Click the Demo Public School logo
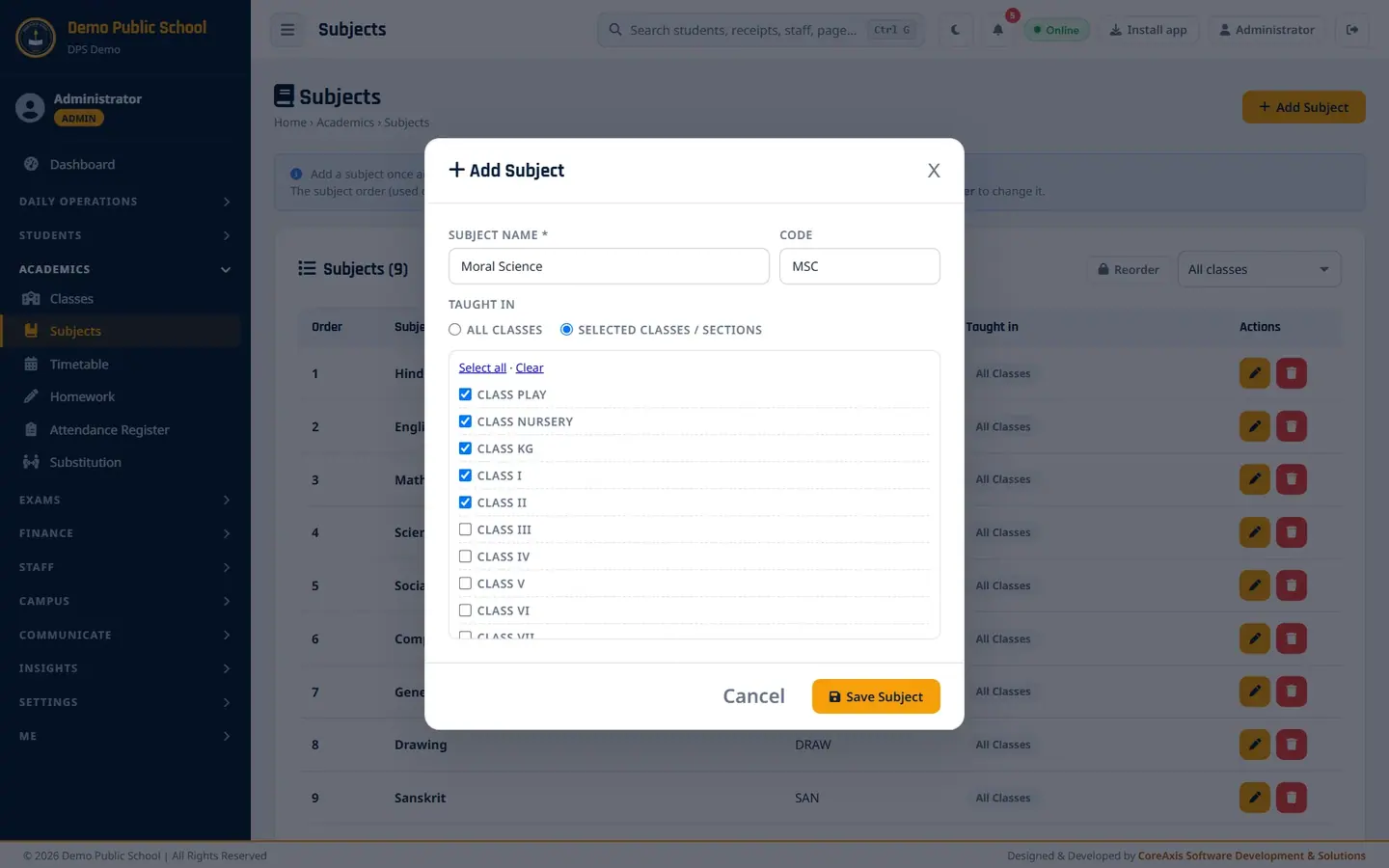The height and width of the screenshot is (868, 1389). coord(36,38)
